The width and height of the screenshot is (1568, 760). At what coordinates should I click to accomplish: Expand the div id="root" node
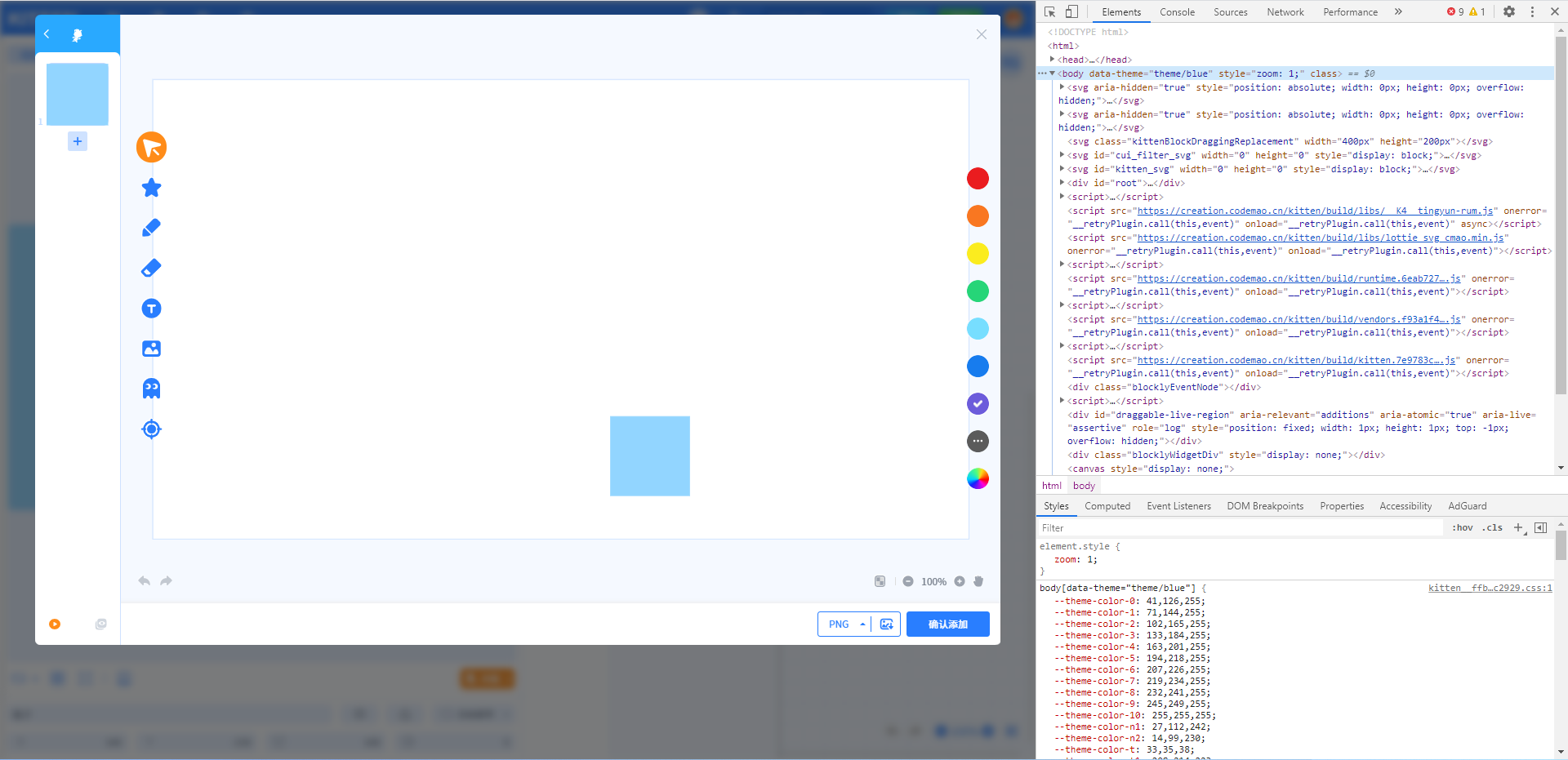[x=1062, y=183]
